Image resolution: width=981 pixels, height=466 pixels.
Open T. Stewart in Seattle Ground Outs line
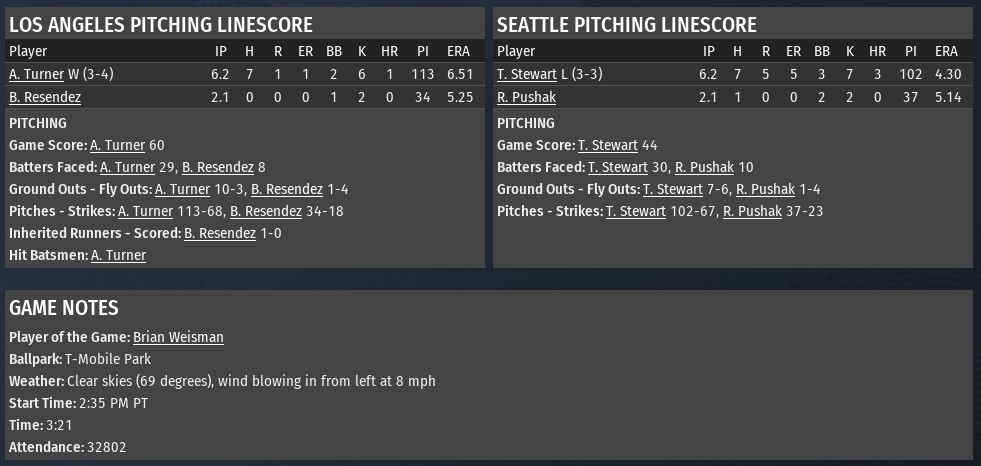pos(672,189)
